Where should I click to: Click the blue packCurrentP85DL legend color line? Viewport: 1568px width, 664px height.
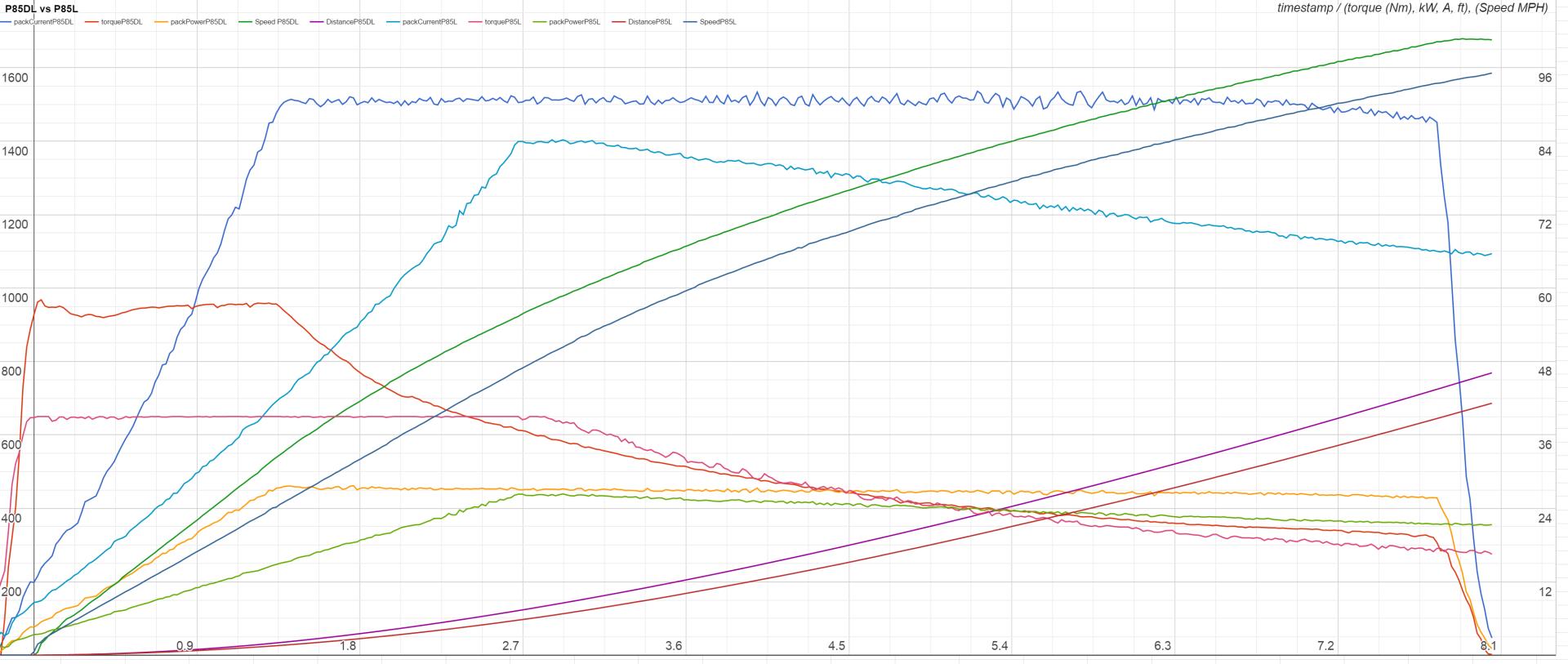point(6,22)
